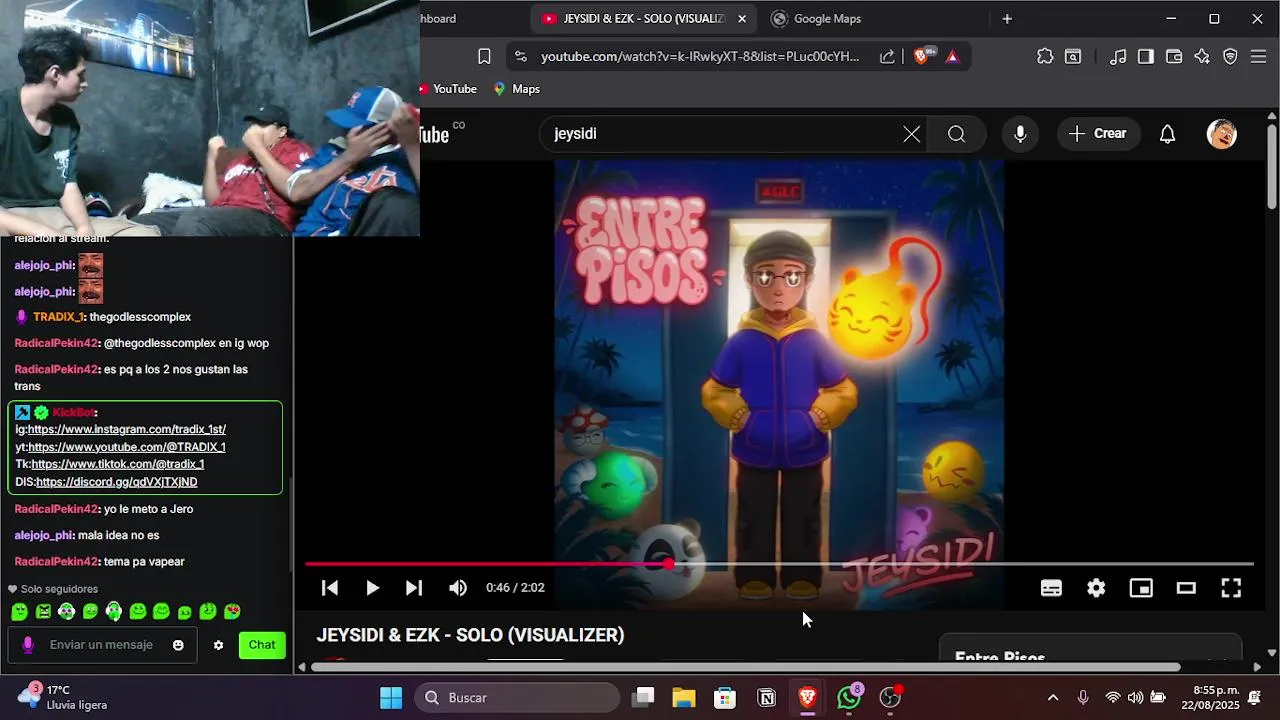Open Microsoft Store from the taskbar
The height and width of the screenshot is (720, 1280).
[x=725, y=698]
